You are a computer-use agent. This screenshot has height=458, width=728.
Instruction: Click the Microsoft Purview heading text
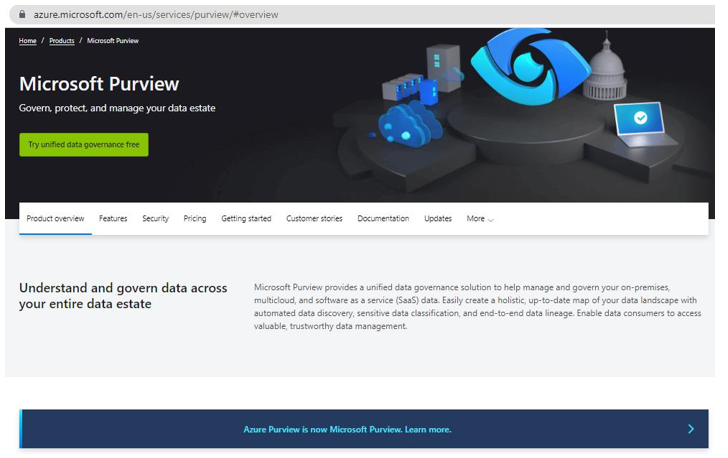pos(99,84)
